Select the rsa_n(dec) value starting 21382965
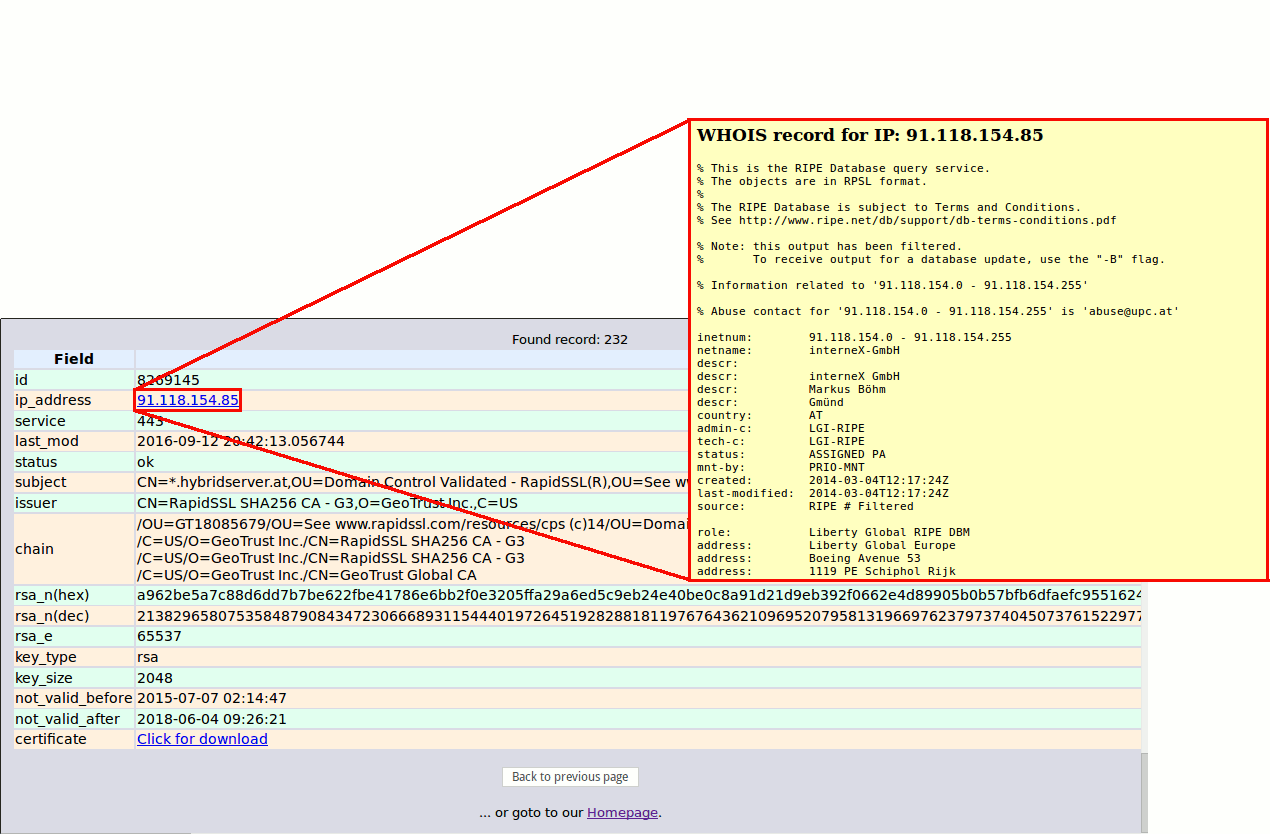1270x834 pixels. point(638,616)
